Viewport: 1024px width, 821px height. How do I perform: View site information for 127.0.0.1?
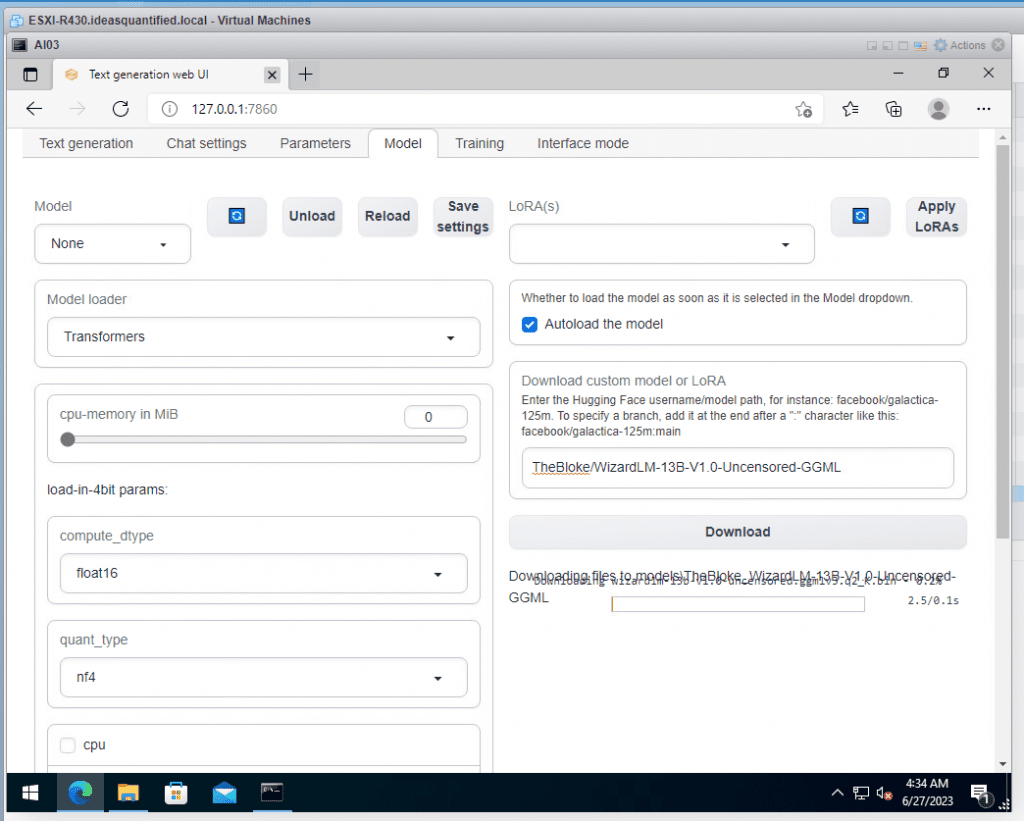click(x=169, y=109)
